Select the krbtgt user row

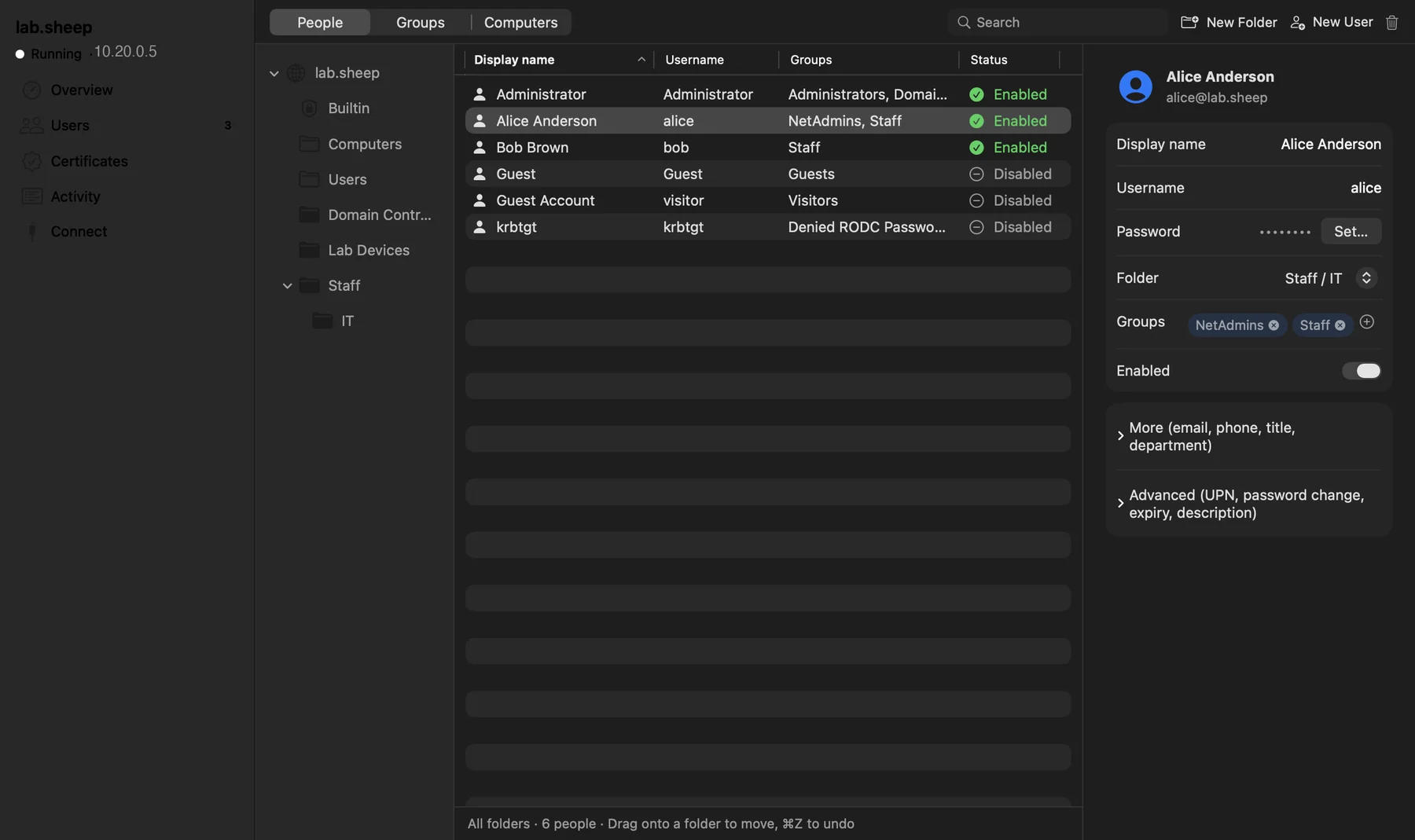(x=767, y=227)
